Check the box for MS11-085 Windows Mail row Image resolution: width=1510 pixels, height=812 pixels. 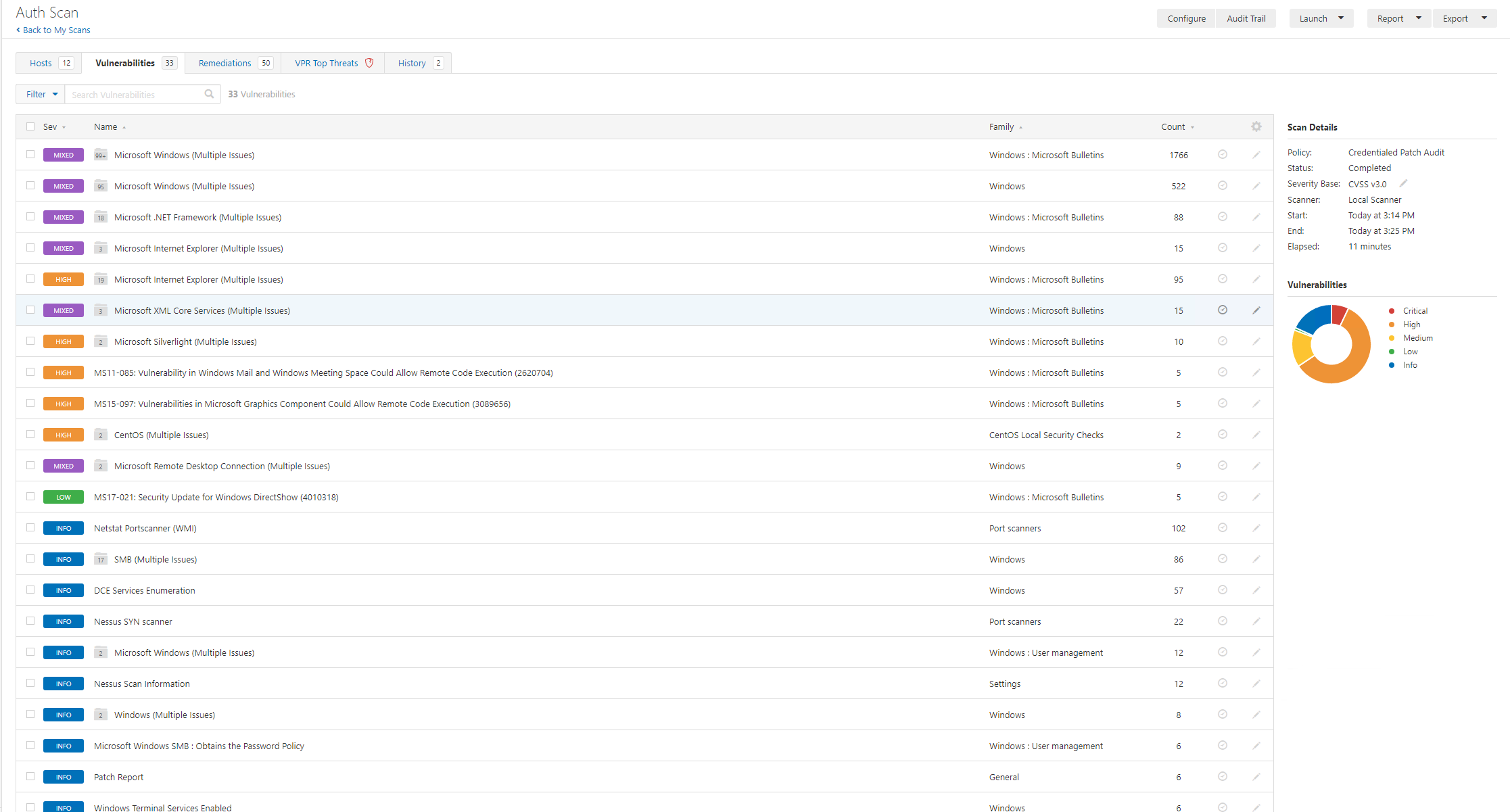click(30, 372)
